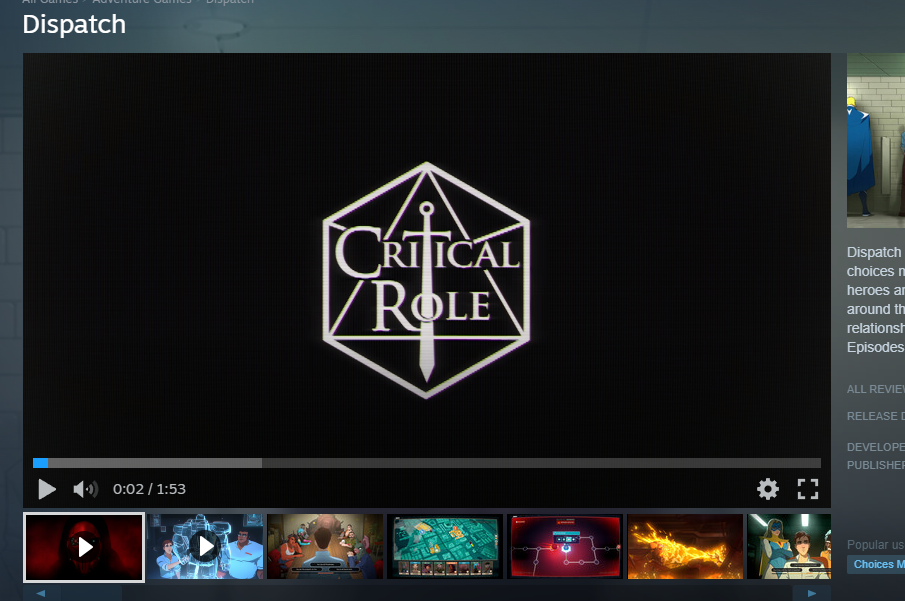Switch the video to fullscreen

(807, 489)
